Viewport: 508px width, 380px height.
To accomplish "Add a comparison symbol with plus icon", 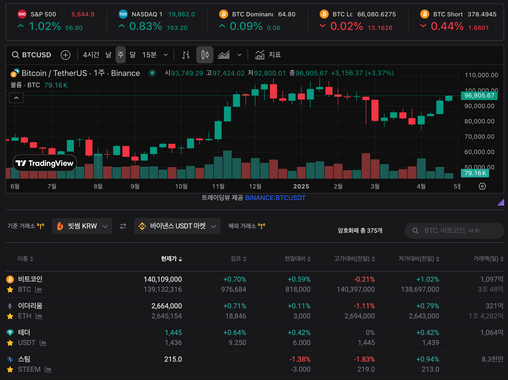I will coord(65,55).
